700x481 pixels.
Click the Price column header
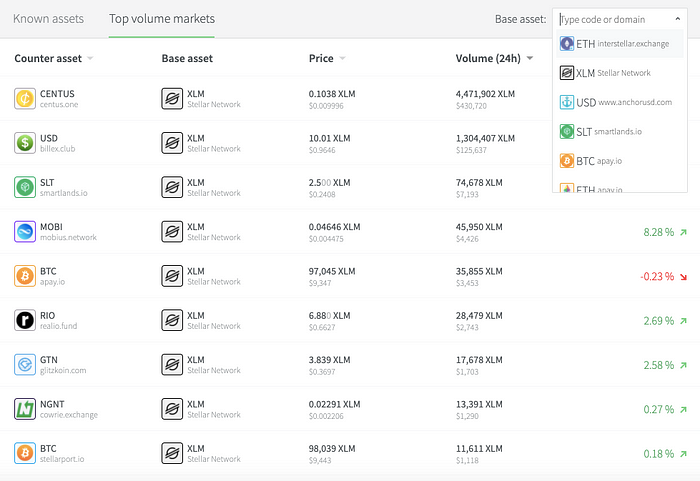[x=321, y=58]
